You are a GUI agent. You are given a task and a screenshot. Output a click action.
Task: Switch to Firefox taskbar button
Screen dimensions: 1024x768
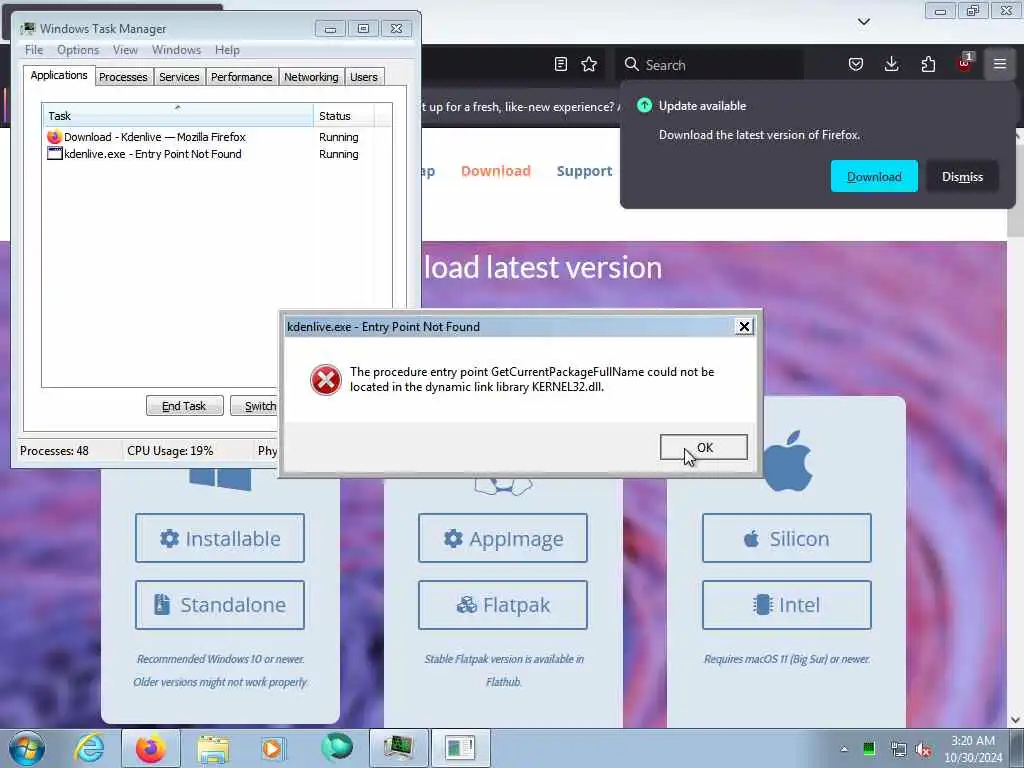pos(151,748)
